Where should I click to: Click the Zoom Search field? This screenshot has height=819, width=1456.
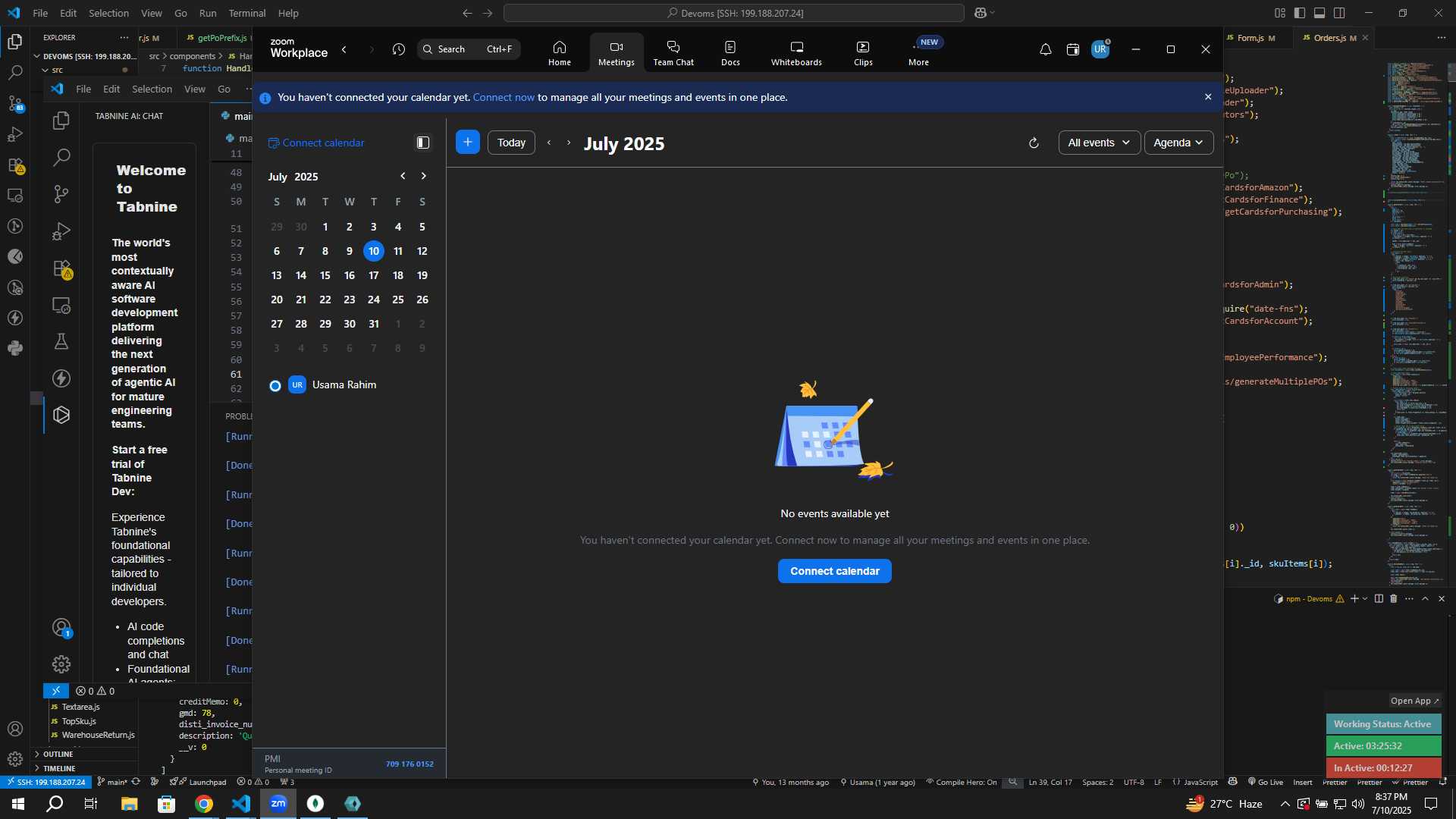click(x=469, y=49)
